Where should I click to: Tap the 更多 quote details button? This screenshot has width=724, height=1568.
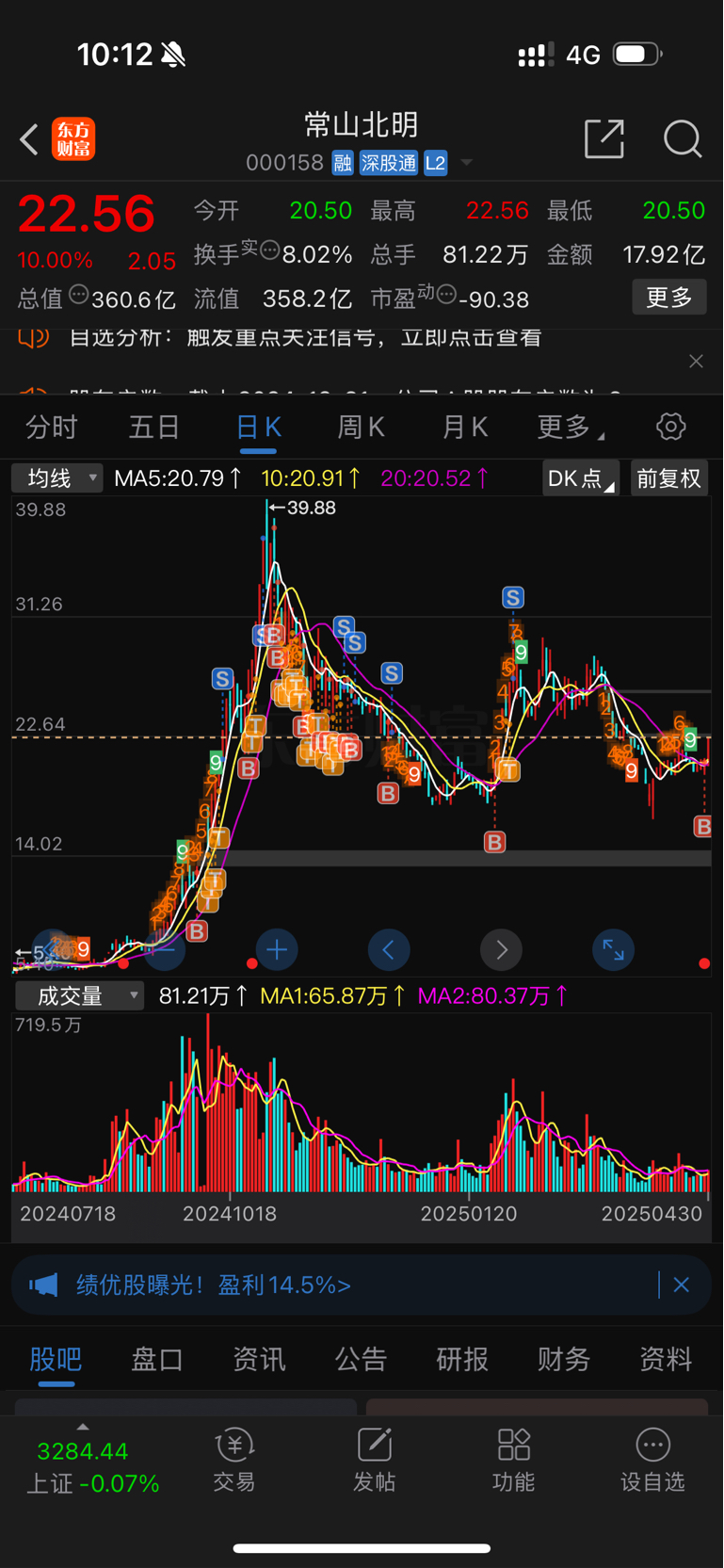click(669, 298)
